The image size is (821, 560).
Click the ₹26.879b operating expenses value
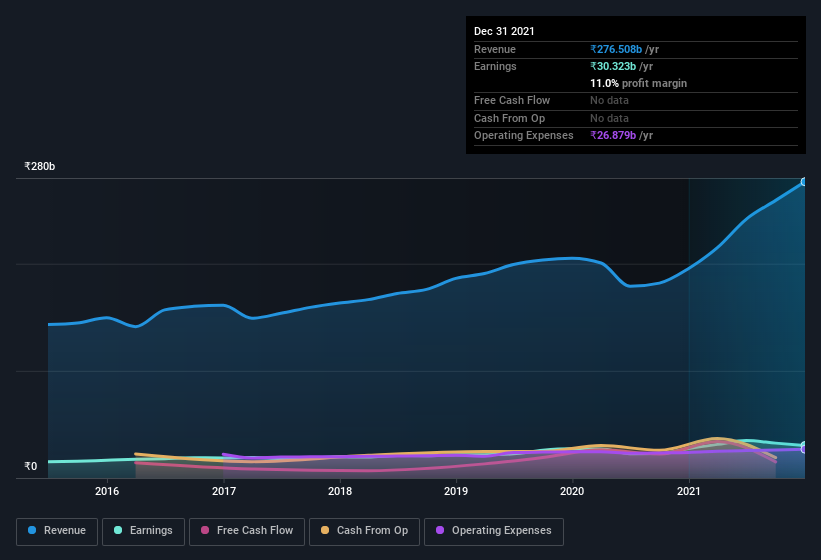613,136
